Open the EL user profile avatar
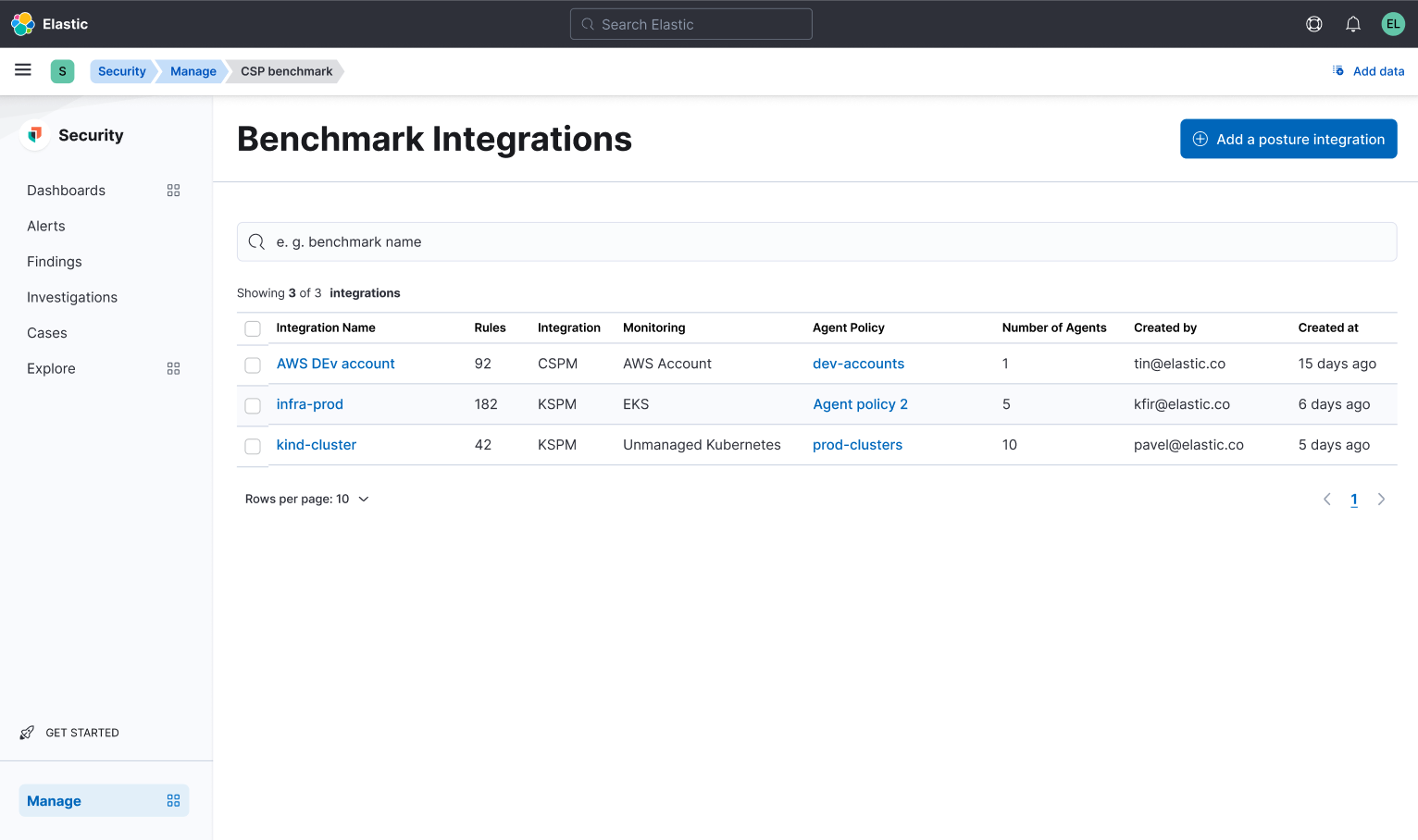1418x840 pixels. pyautogui.click(x=1393, y=23)
